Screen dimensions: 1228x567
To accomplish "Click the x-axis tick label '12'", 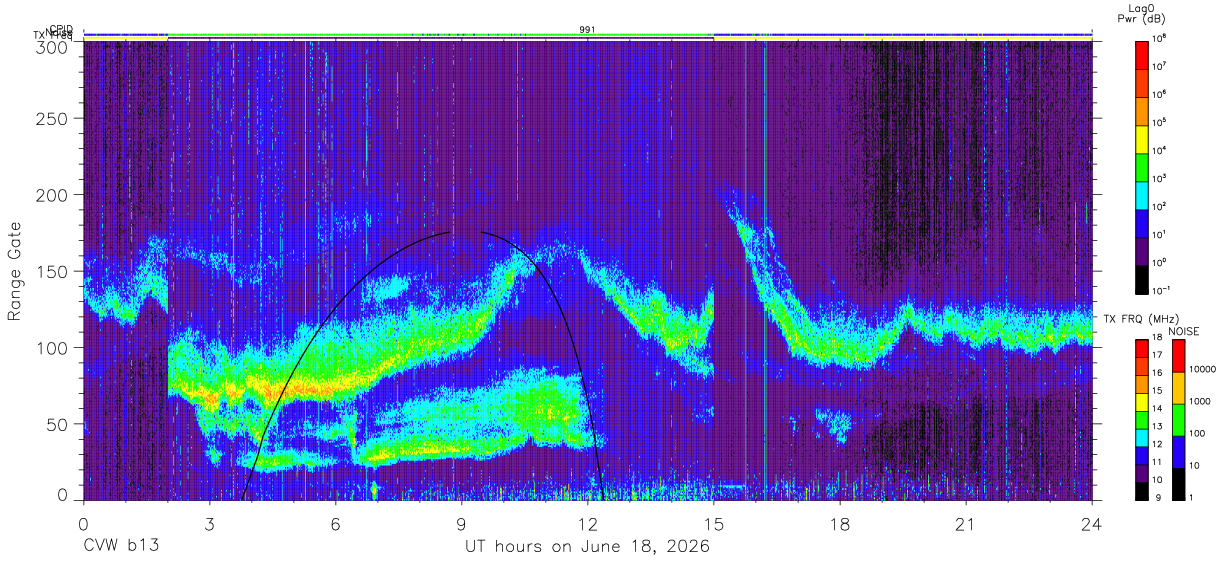I will pos(587,525).
